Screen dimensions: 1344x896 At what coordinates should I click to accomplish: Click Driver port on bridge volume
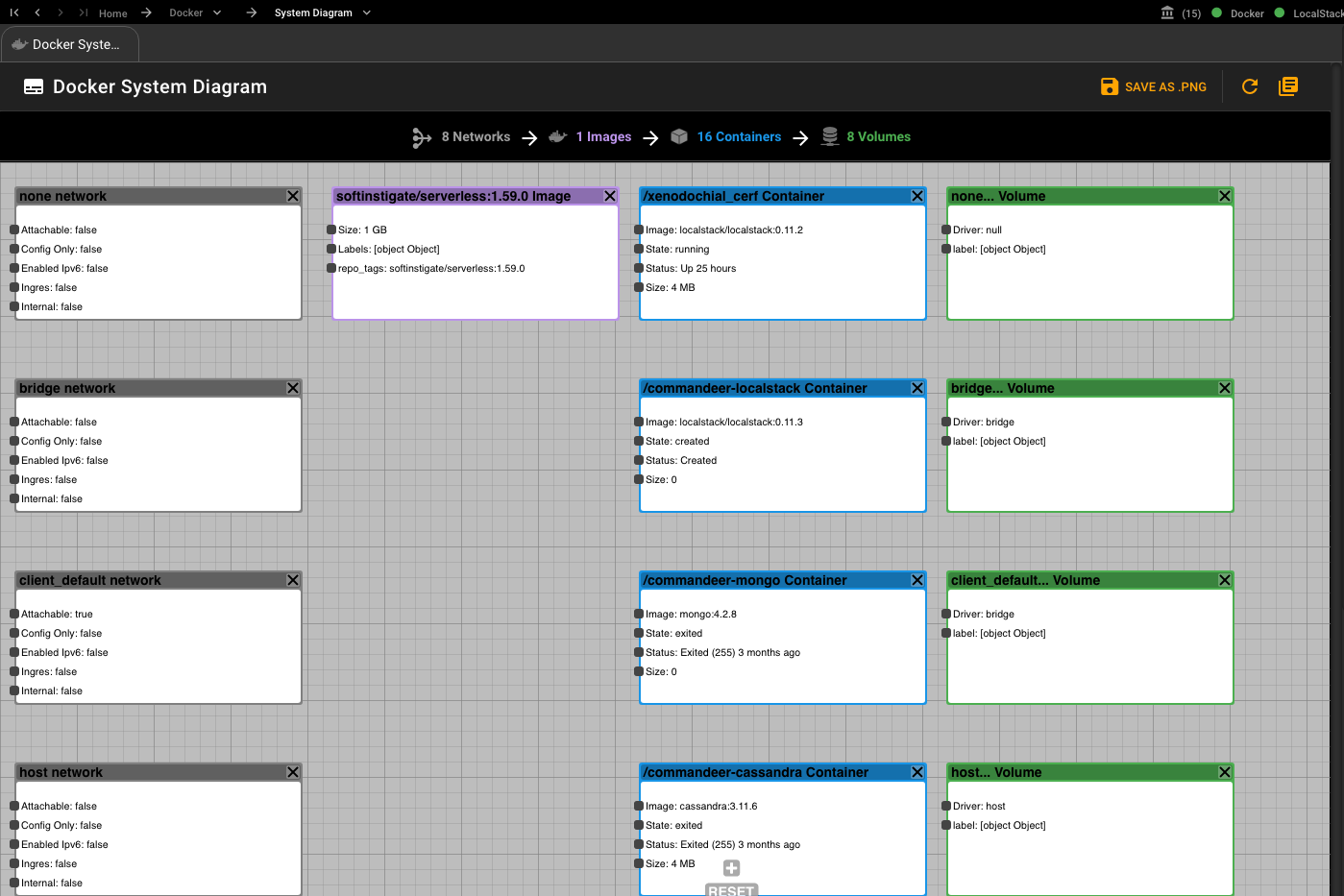coord(946,422)
